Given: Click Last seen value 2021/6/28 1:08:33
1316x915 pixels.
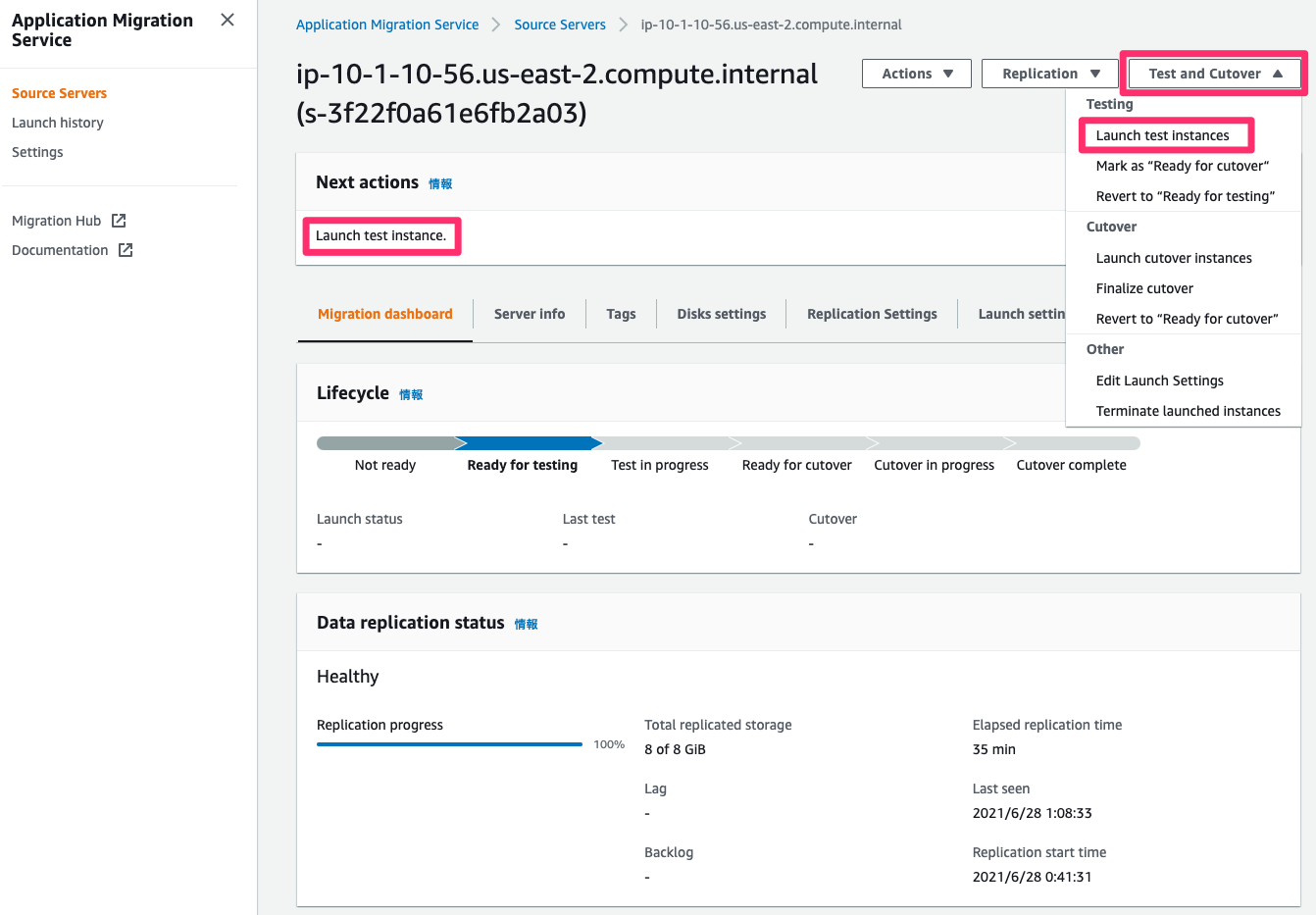Looking at the screenshot, I should (1033, 813).
